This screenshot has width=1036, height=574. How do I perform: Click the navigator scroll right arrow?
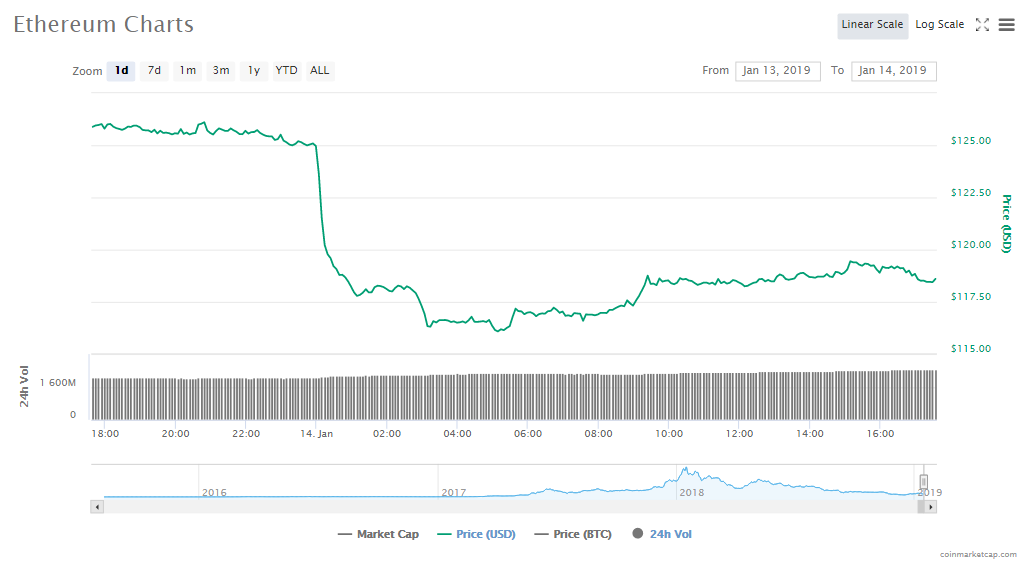tap(931, 507)
